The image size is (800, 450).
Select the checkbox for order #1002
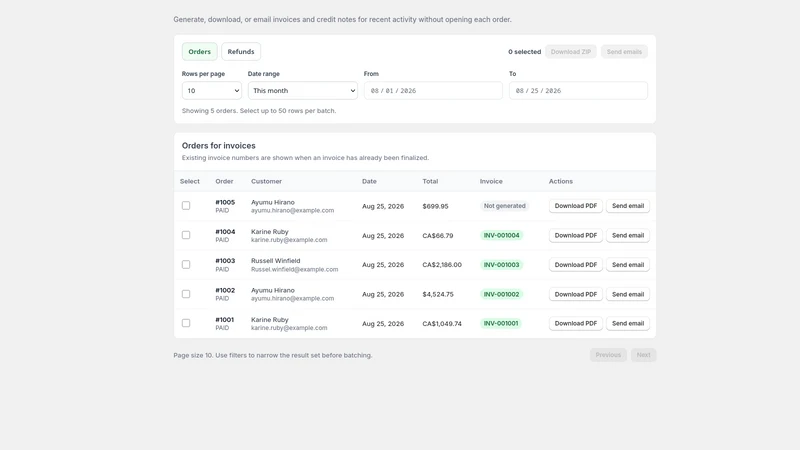pos(186,294)
